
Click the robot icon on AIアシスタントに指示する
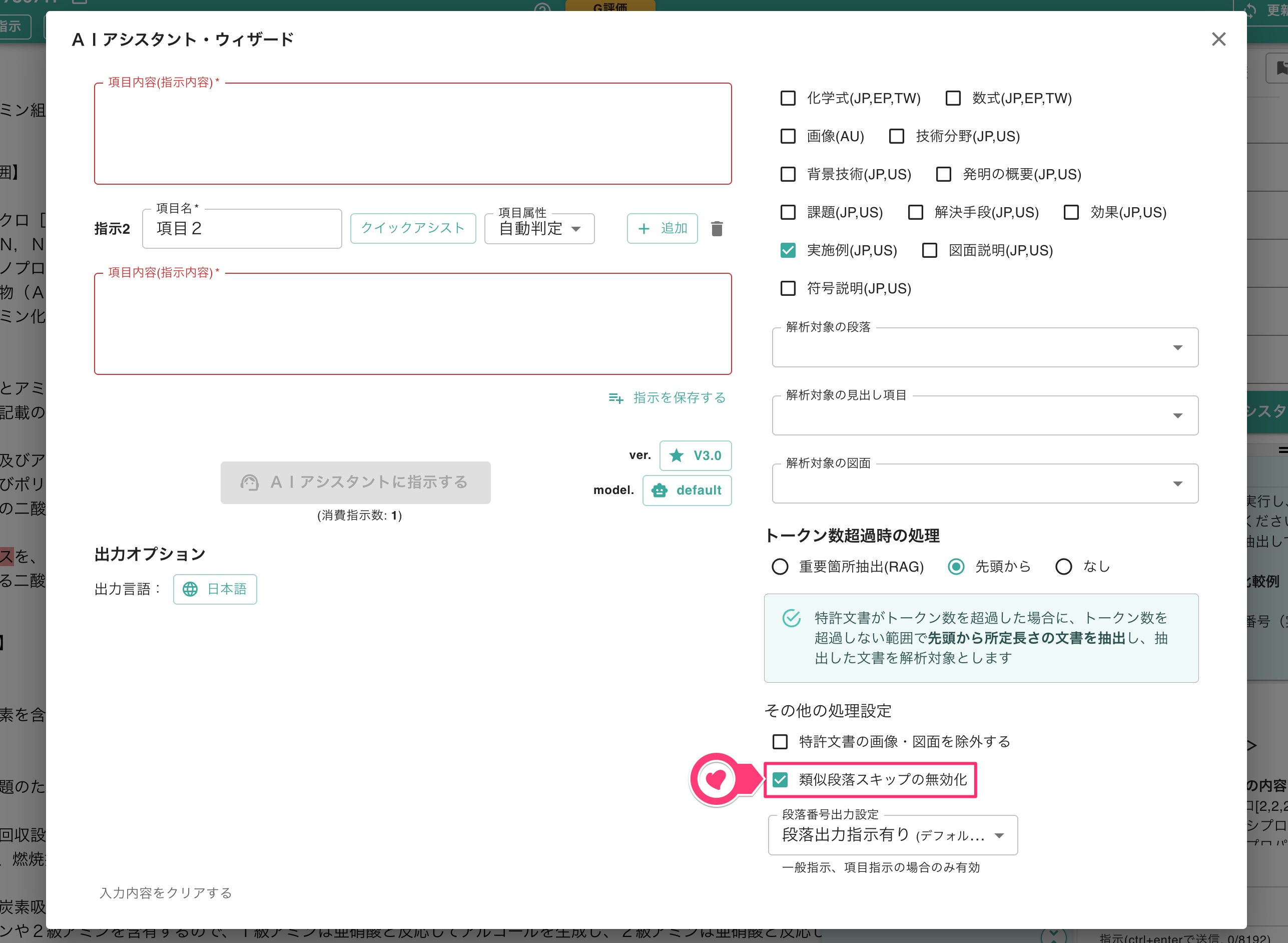(249, 483)
